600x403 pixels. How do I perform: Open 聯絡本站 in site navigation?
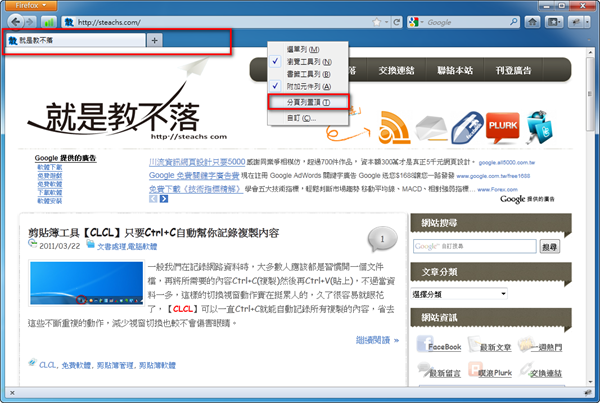point(455,70)
